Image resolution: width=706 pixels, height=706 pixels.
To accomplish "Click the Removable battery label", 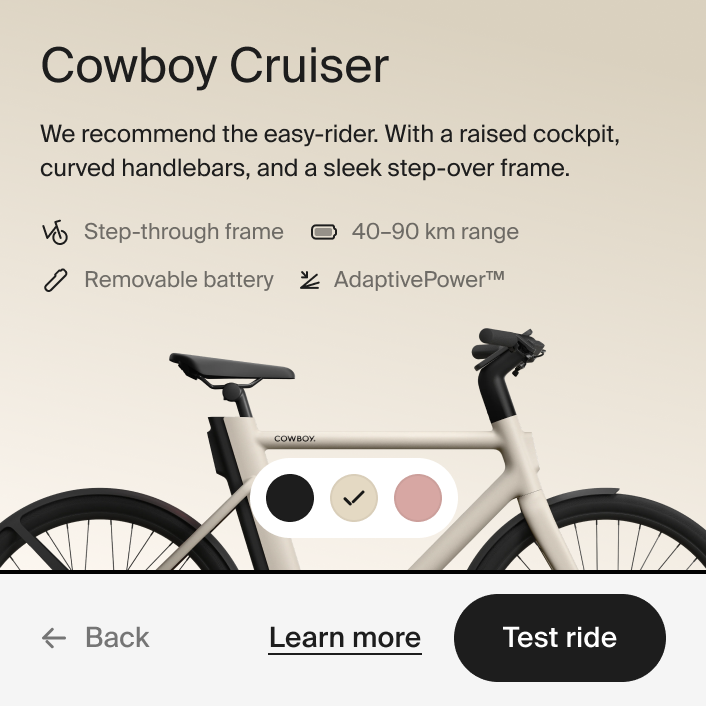I will [x=179, y=280].
